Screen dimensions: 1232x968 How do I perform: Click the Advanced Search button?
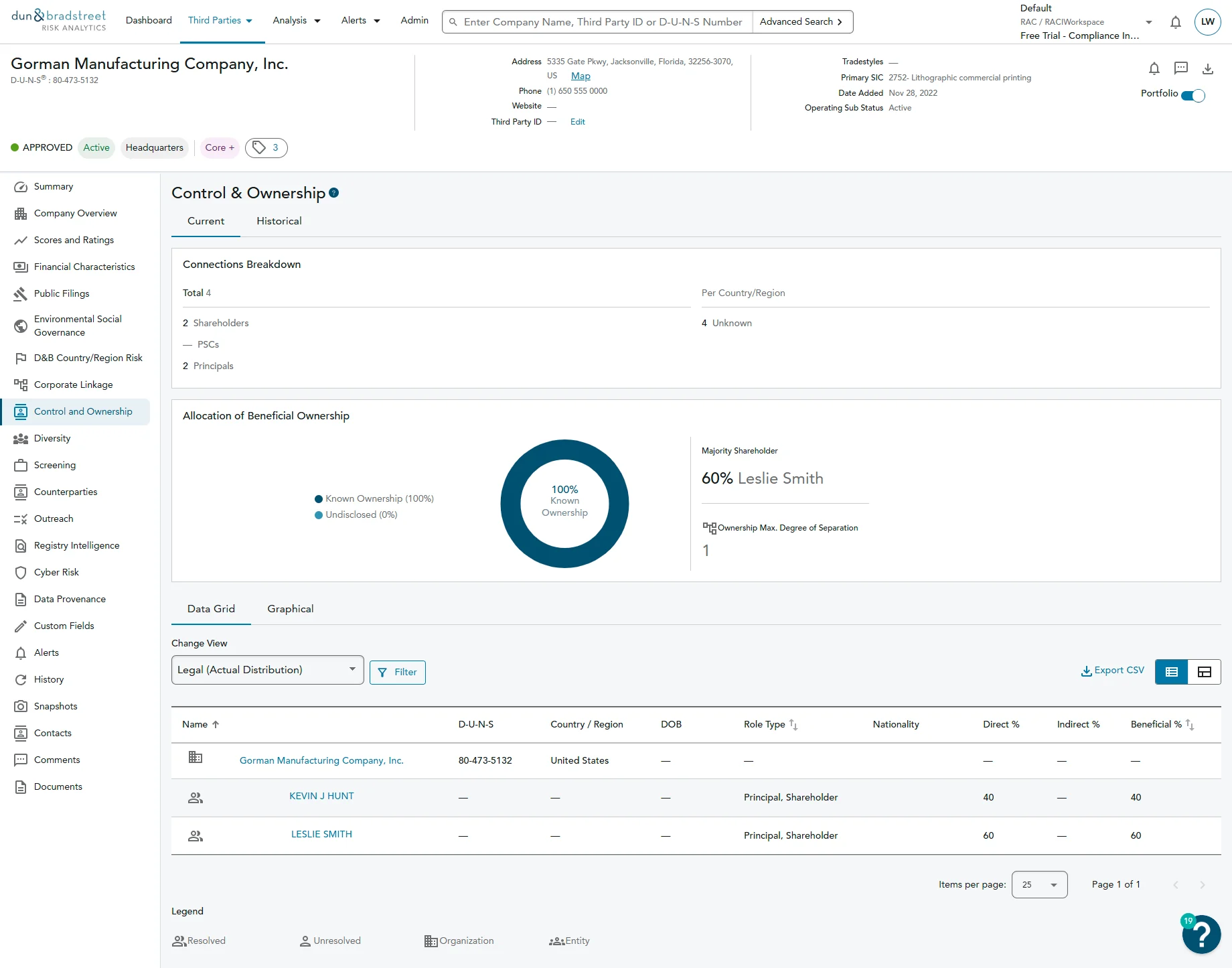click(801, 21)
